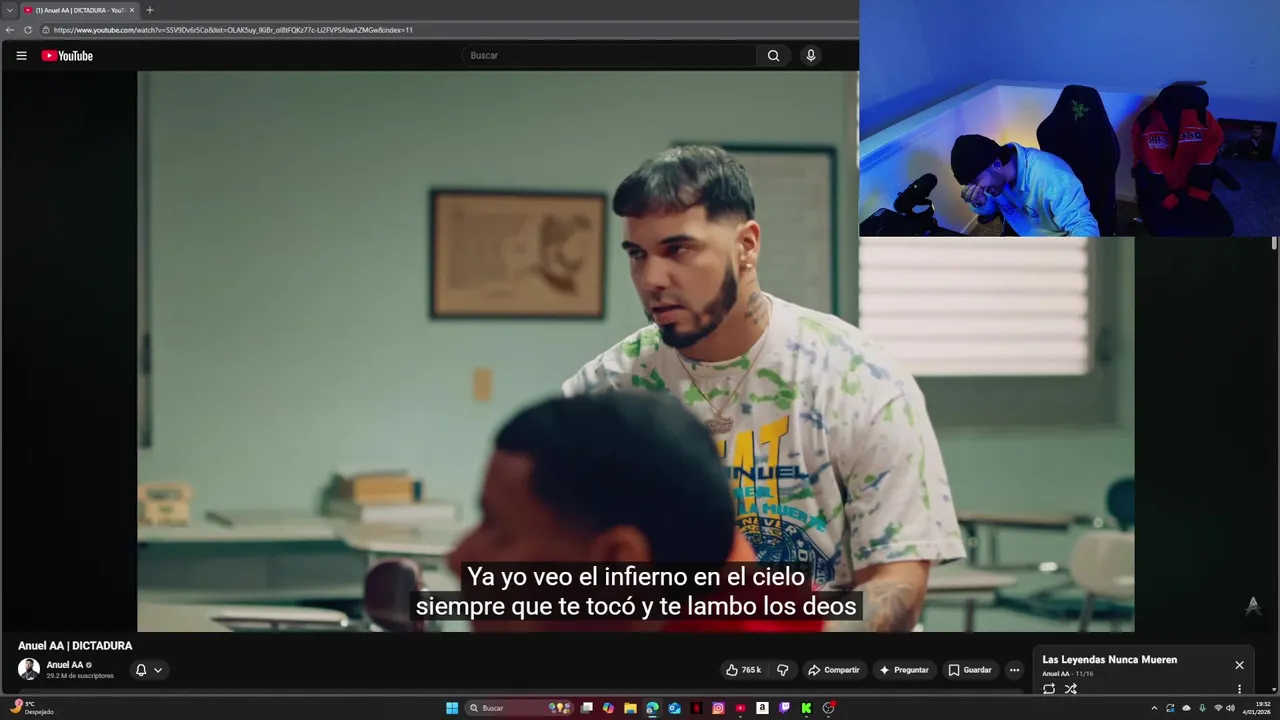Expand subscription notification dropdown chevron
This screenshot has height=720, width=1280.
coord(158,670)
